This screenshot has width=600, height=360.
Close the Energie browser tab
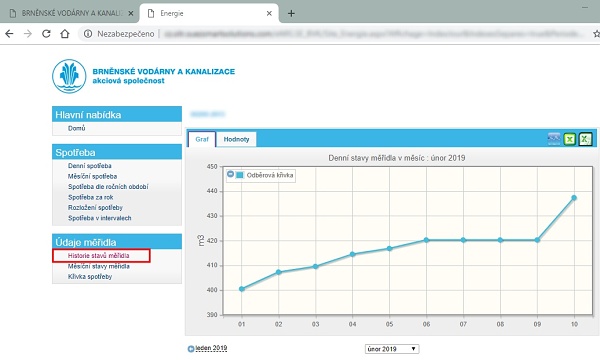269,13
